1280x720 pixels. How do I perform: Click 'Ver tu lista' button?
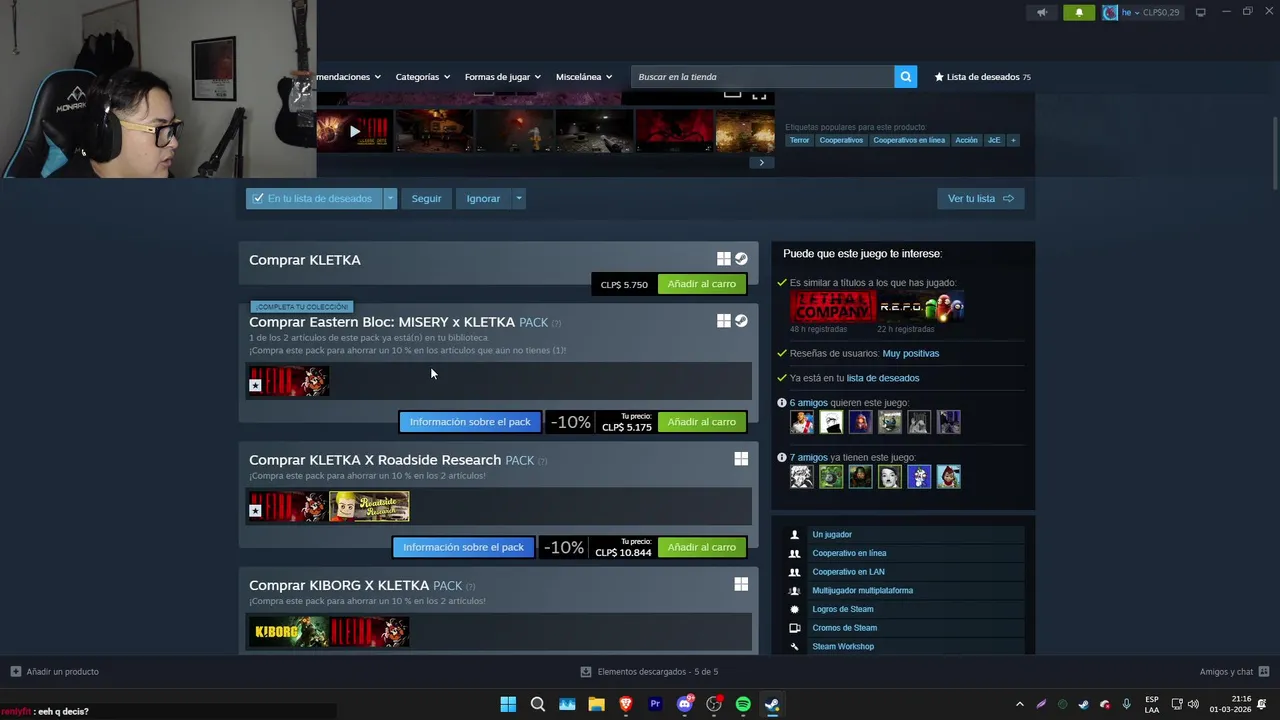(980, 198)
